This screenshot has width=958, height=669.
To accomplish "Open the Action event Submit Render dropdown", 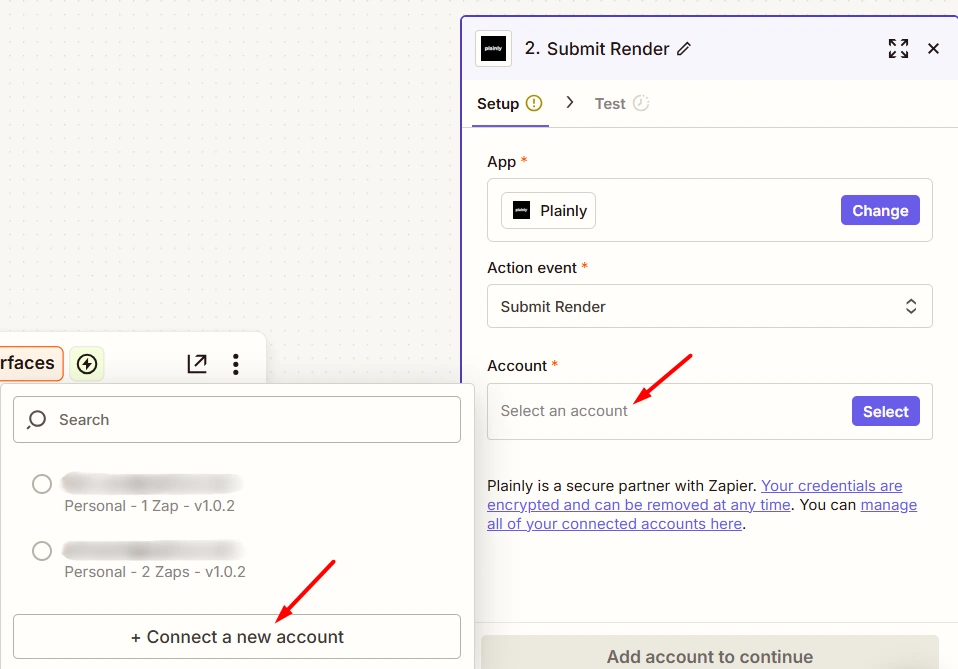I will (x=709, y=306).
